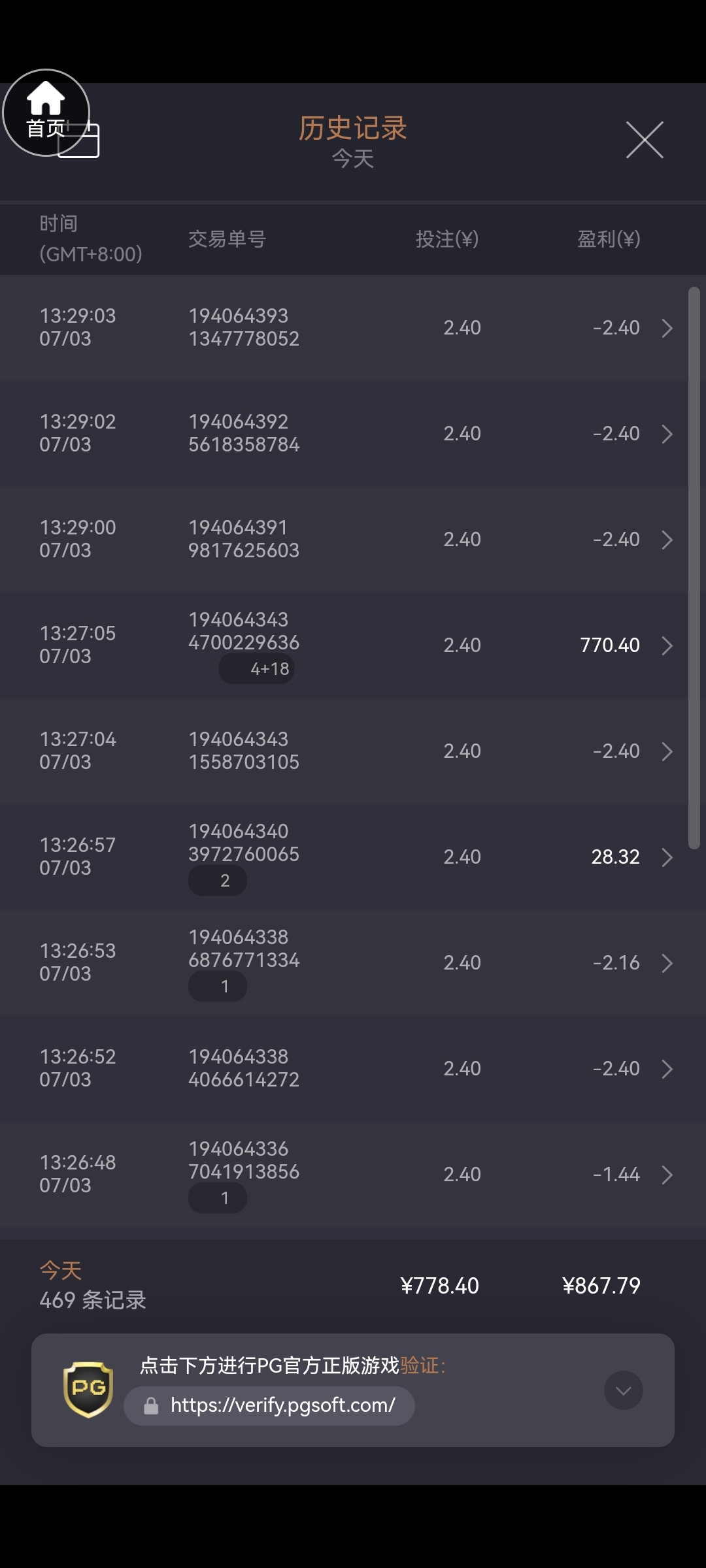Tap the badge 2 on the 13:26:57 record

[218, 881]
